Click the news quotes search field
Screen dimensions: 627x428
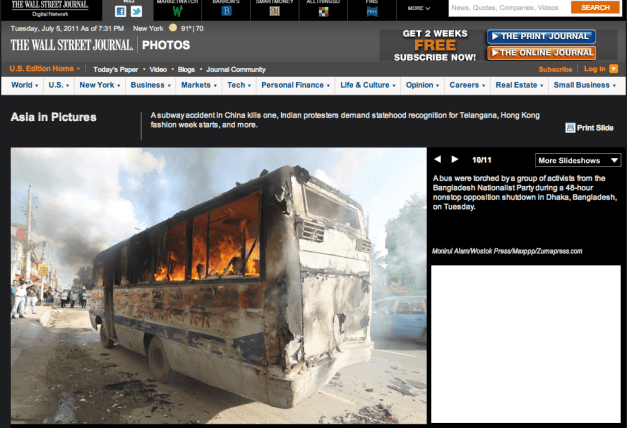pyautogui.click(x=508, y=8)
